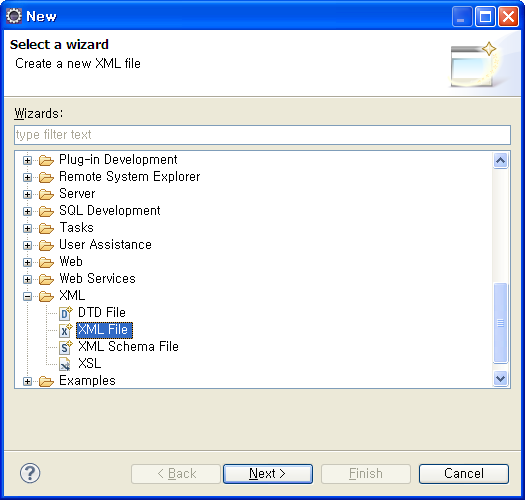This screenshot has width=525, height=500.
Task: Click the Plug-in Development folder icon
Action: pyautogui.click(x=46, y=160)
